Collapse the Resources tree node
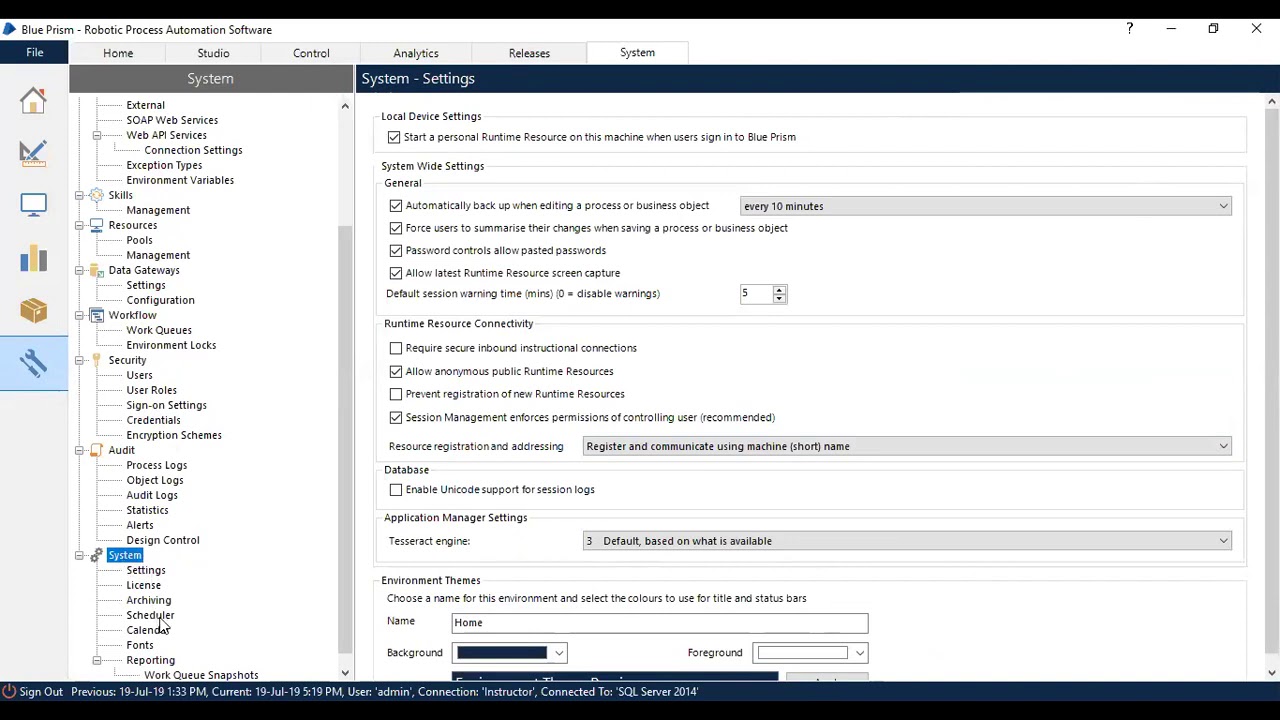Viewport: 1280px width, 720px height. pos(79,225)
